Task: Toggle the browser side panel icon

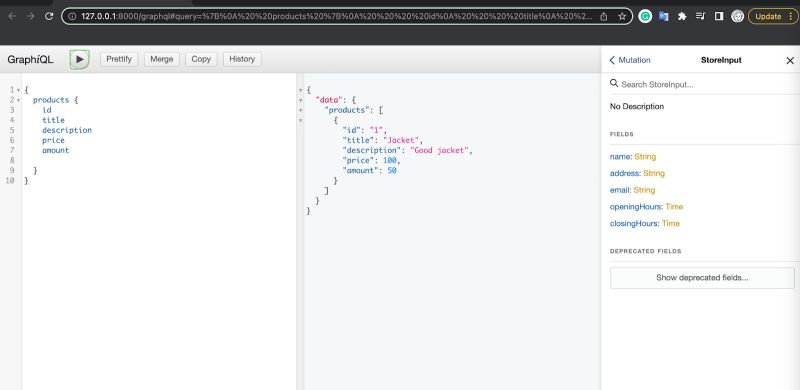Action: point(719,16)
